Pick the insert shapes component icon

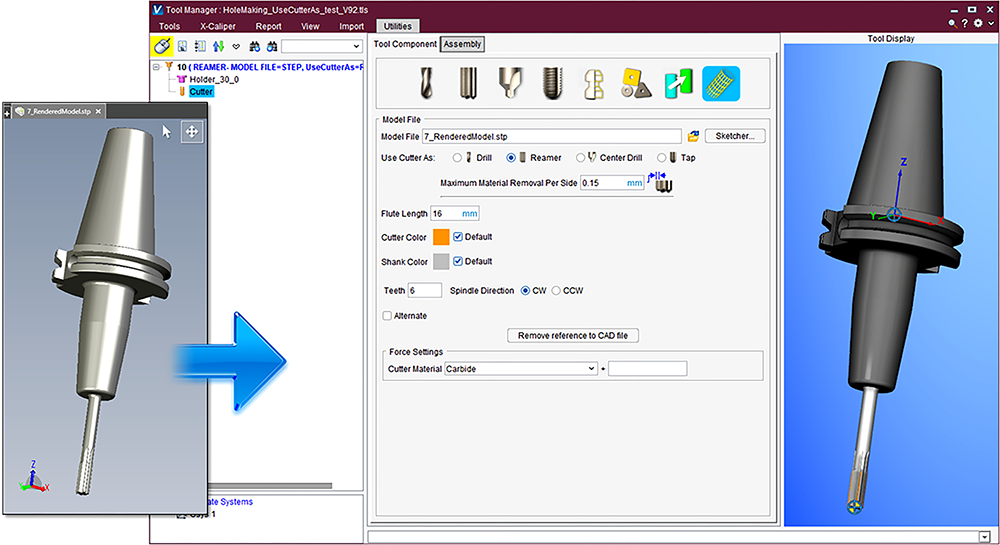(x=633, y=82)
